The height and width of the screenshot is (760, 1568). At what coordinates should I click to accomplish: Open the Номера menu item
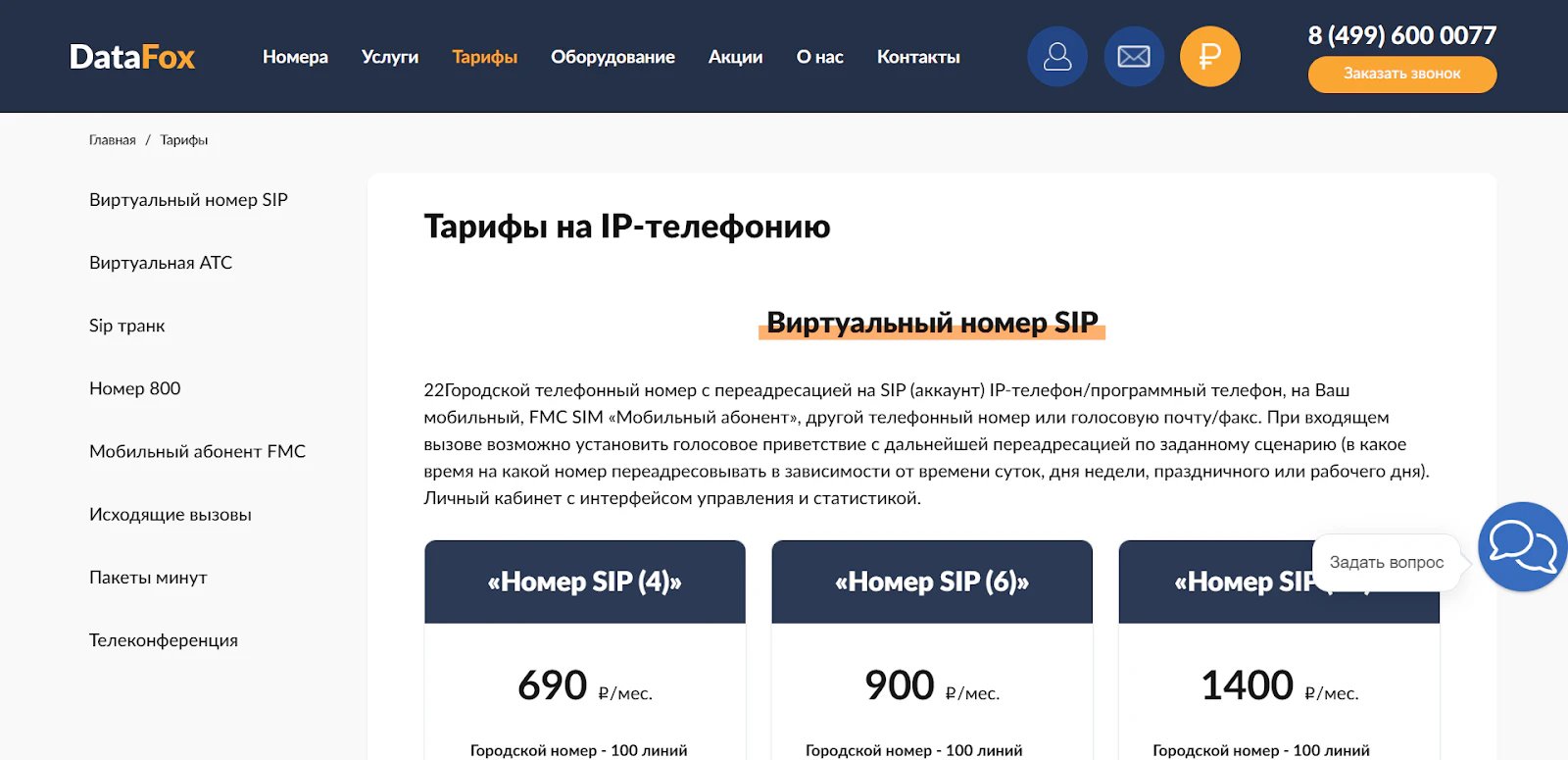(x=295, y=57)
